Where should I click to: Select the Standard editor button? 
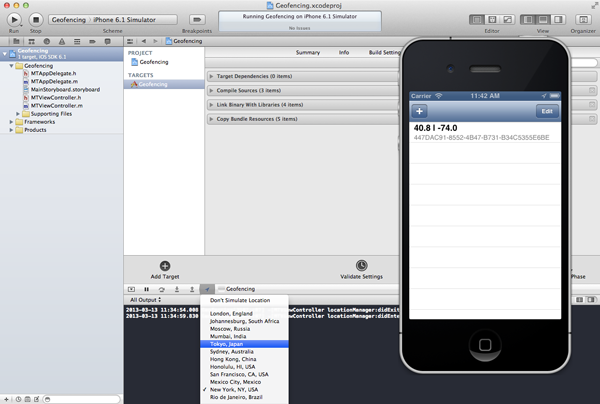477,20
